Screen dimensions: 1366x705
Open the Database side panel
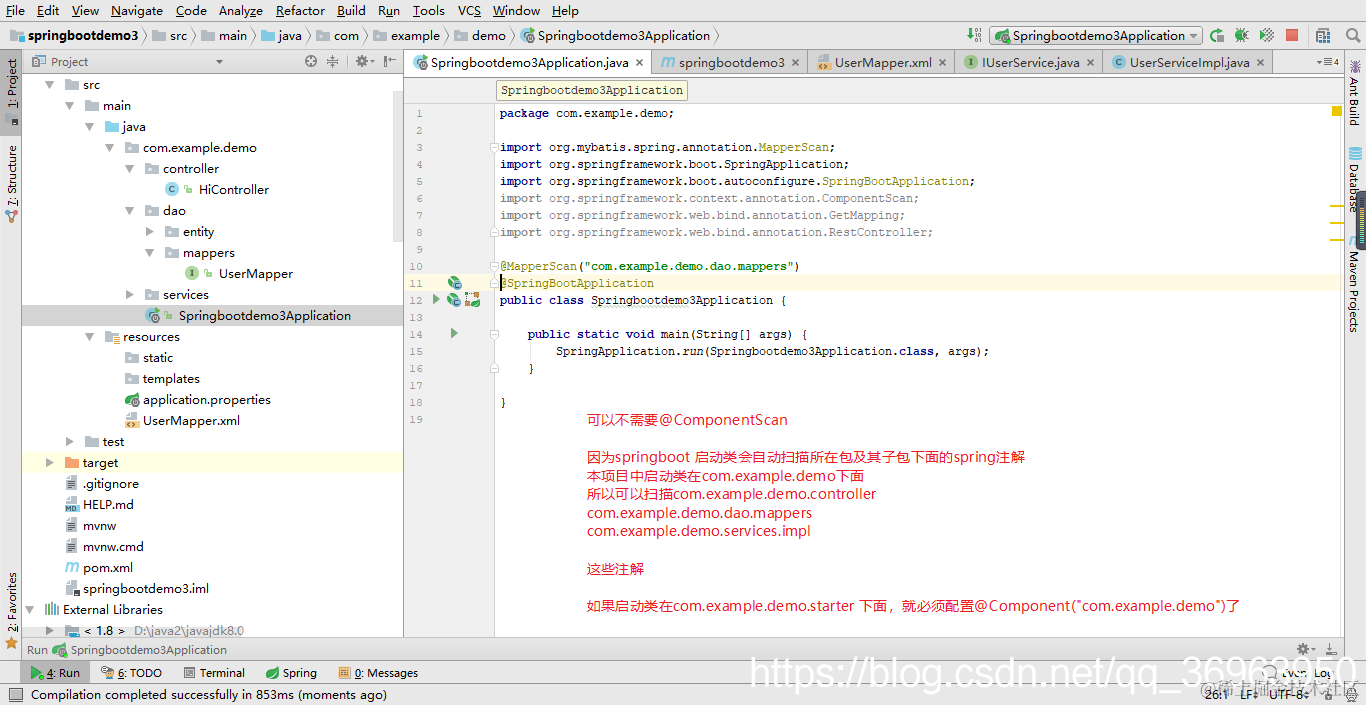pos(1354,180)
